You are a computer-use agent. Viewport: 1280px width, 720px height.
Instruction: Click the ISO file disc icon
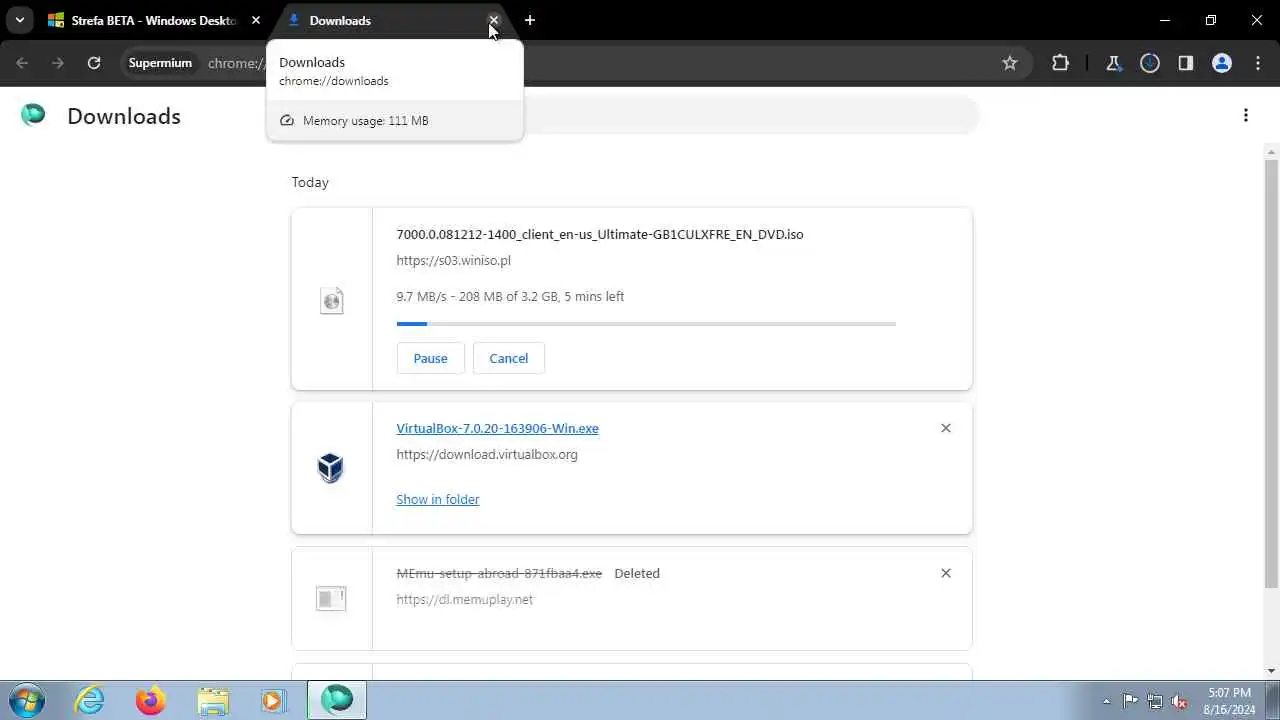331,300
